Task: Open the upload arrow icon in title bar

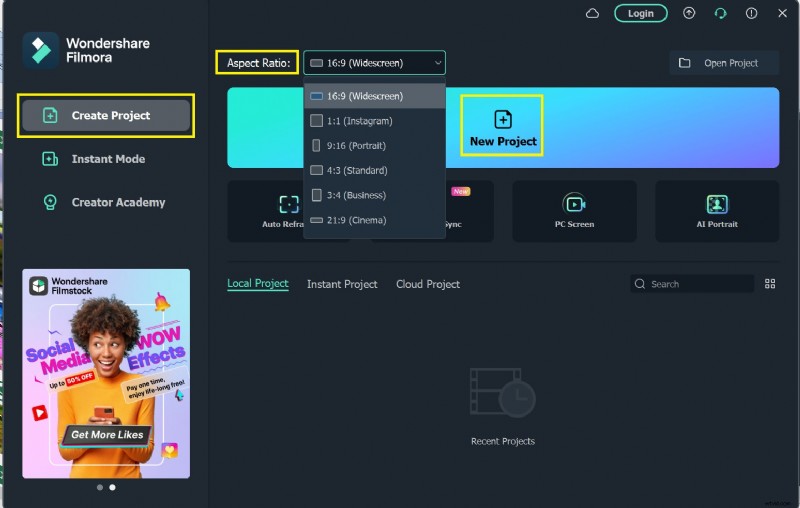Action: click(689, 13)
